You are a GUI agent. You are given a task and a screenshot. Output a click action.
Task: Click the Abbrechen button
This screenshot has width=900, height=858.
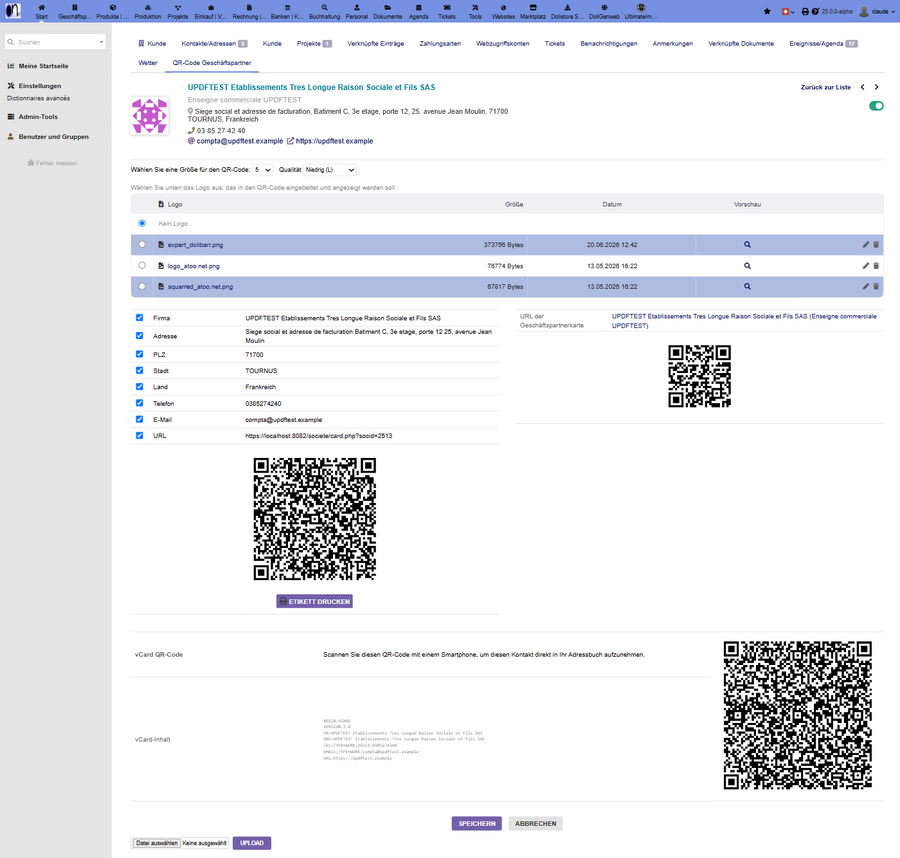tap(536, 824)
